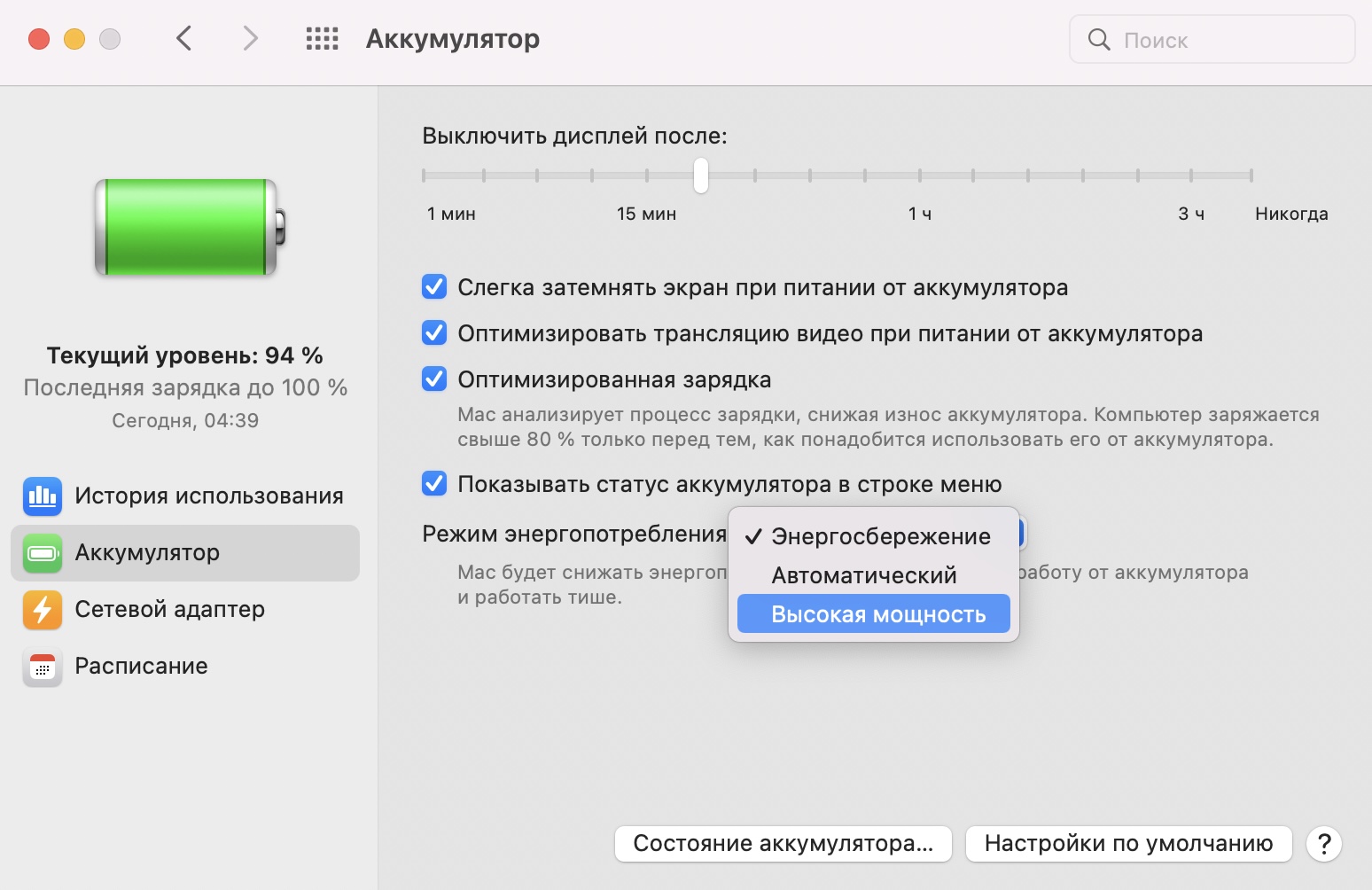Screen dimensions: 1372x890
Task: Click Настройки по умолчанию button
Action: 1128,844
